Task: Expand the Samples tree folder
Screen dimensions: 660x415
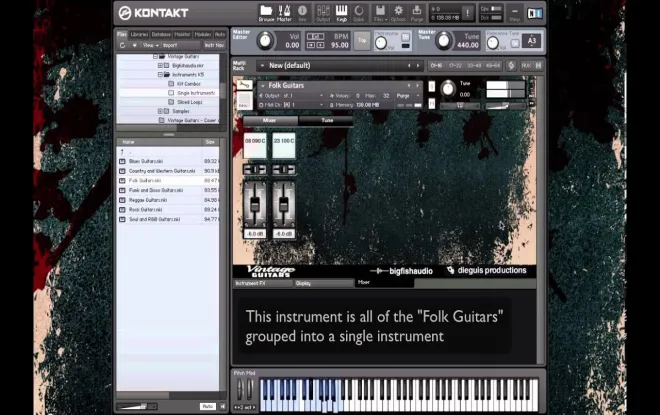Action: (160, 111)
